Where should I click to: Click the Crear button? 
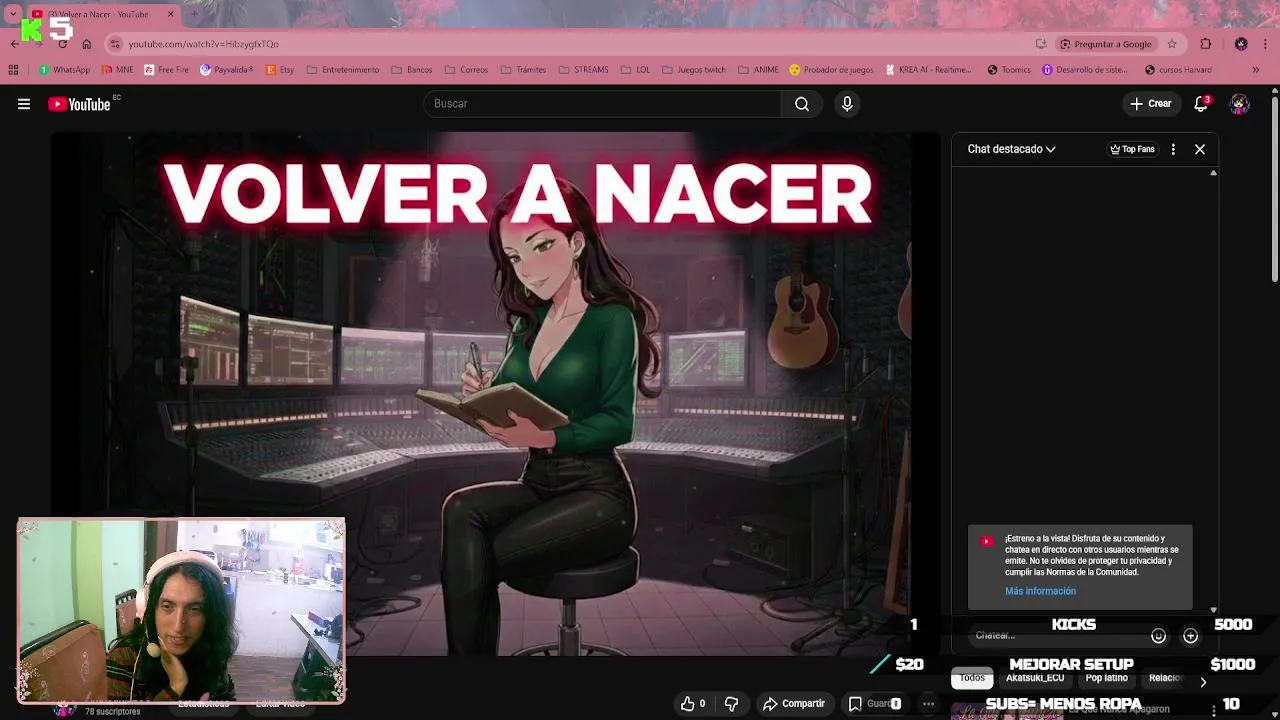pos(1151,104)
